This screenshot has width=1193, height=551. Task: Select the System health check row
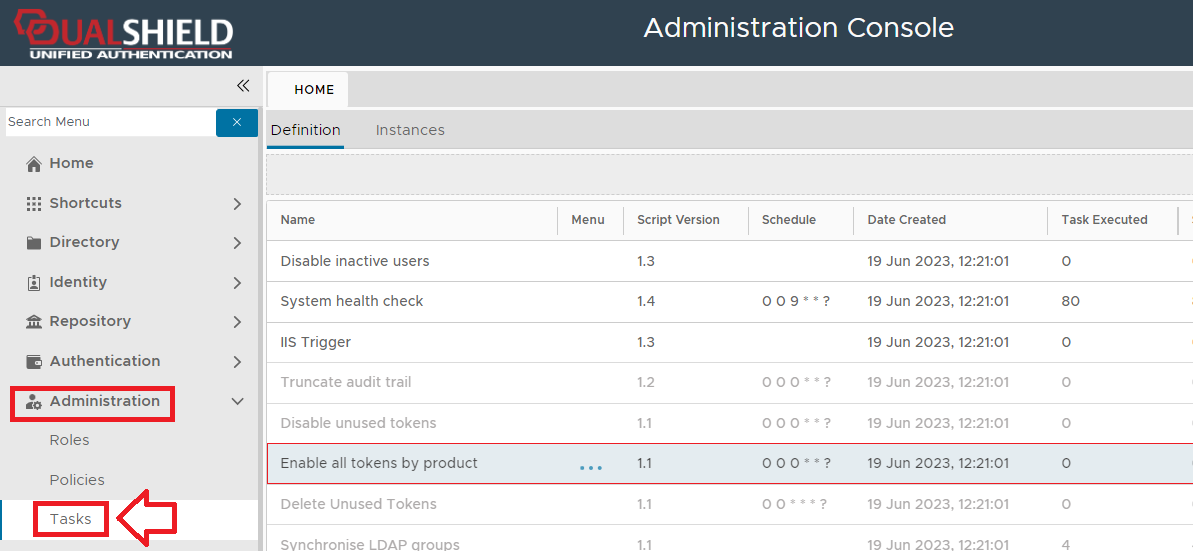(352, 301)
